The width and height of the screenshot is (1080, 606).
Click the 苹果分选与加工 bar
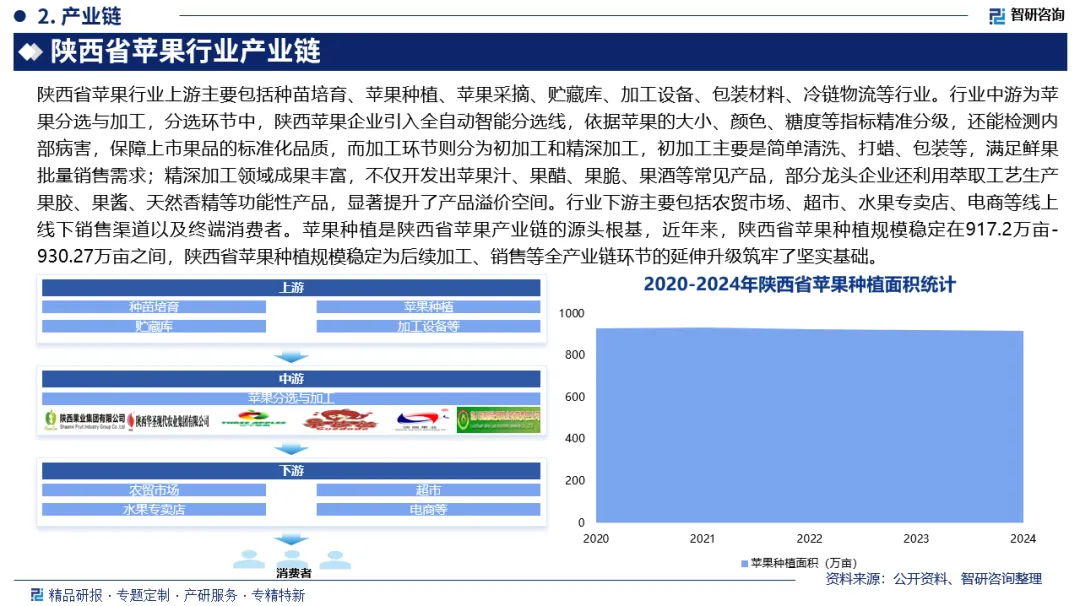point(291,398)
